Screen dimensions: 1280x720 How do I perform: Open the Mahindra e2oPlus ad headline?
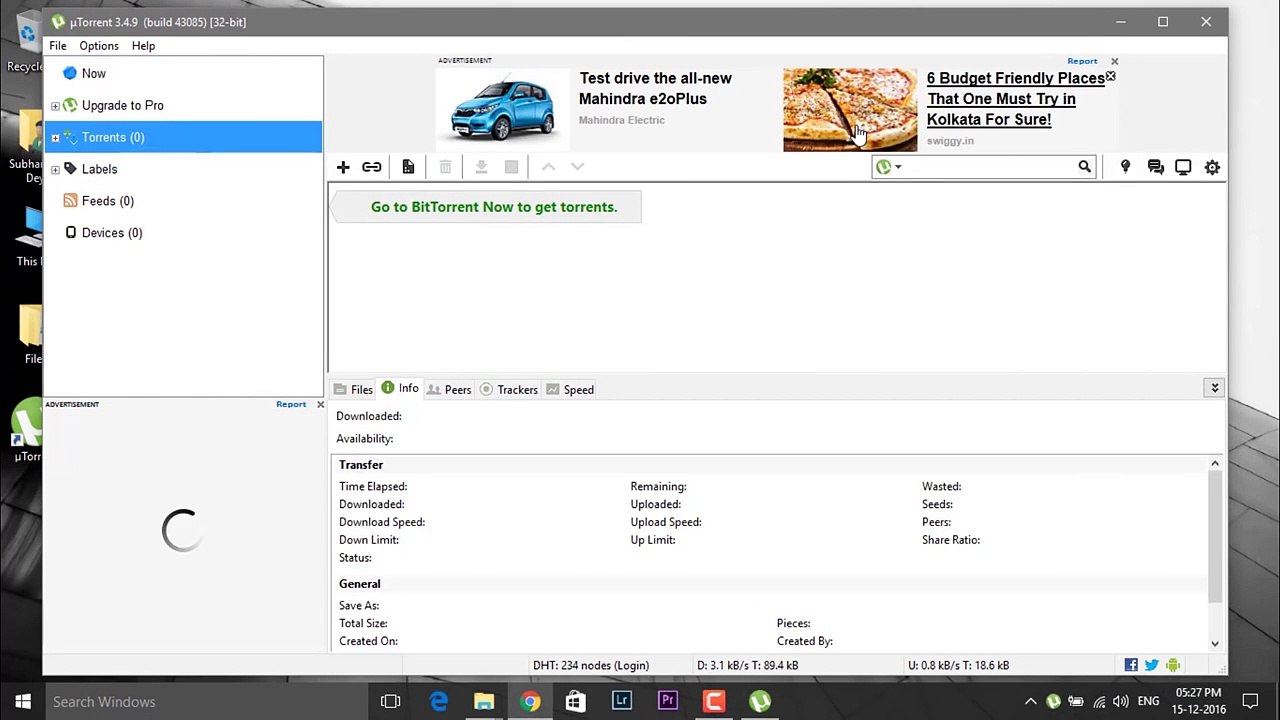pos(655,88)
